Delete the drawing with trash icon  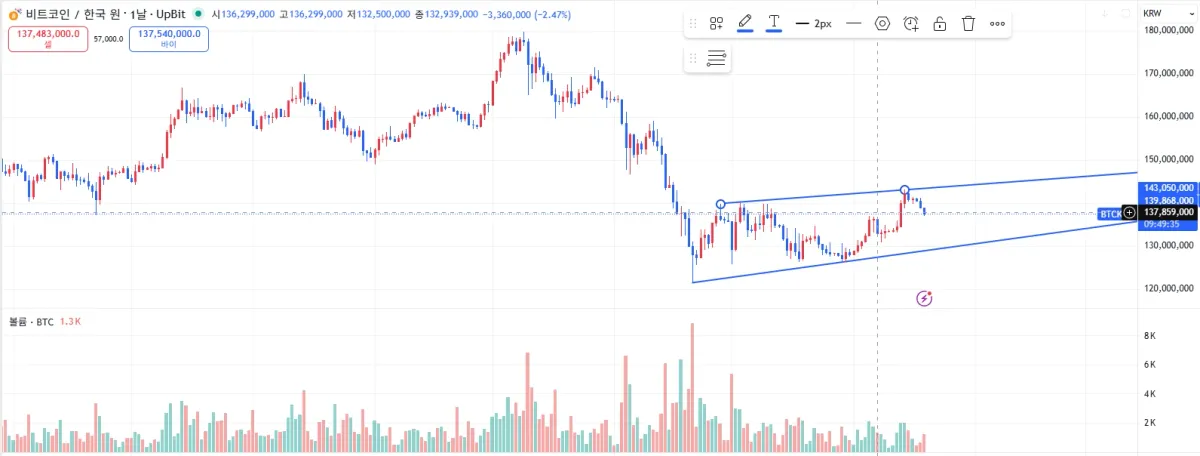pyautogui.click(x=968, y=24)
